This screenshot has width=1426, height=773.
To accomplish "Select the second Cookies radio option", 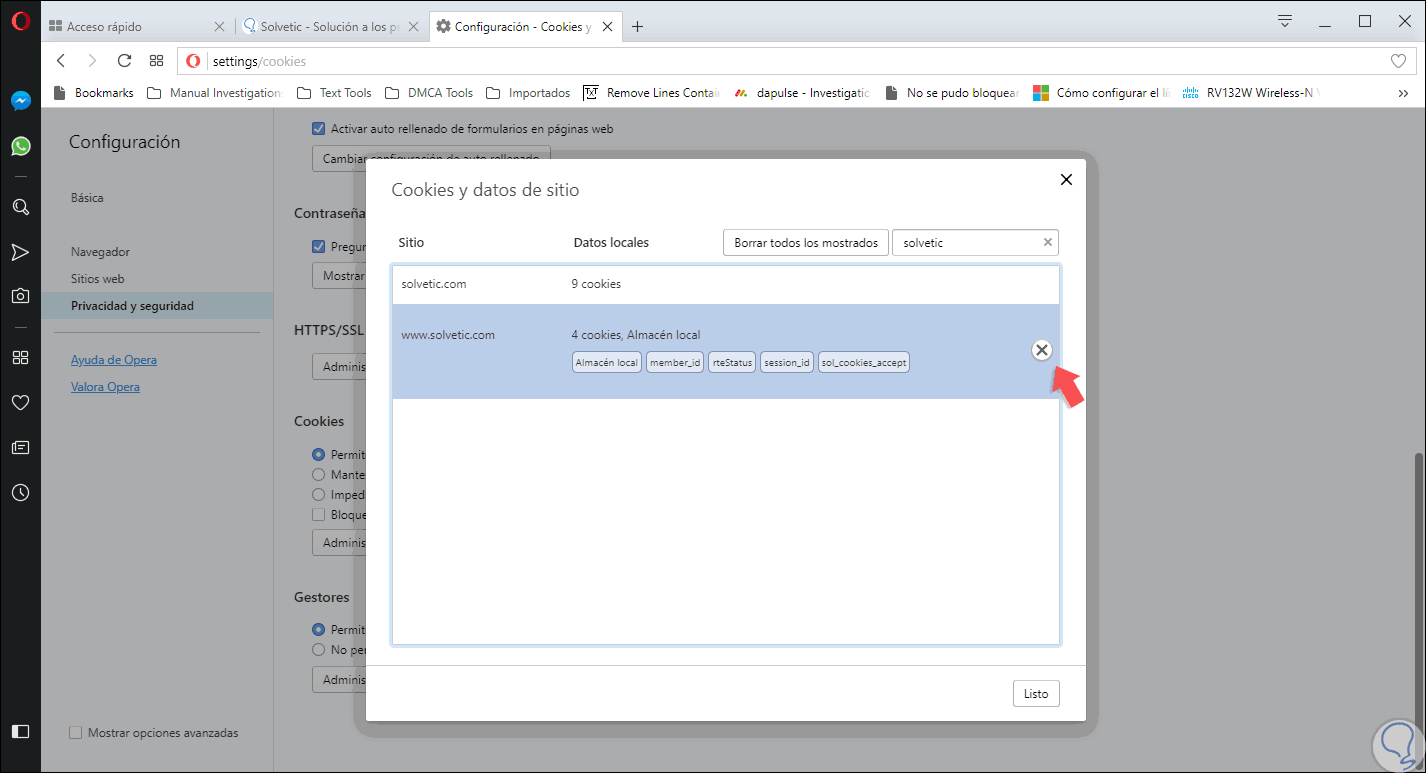I will pyautogui.click(x=319, y=475).
